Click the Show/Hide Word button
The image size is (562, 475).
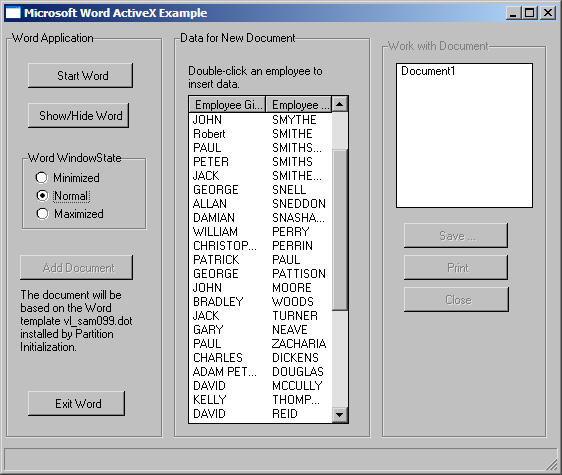coord(78,115)
